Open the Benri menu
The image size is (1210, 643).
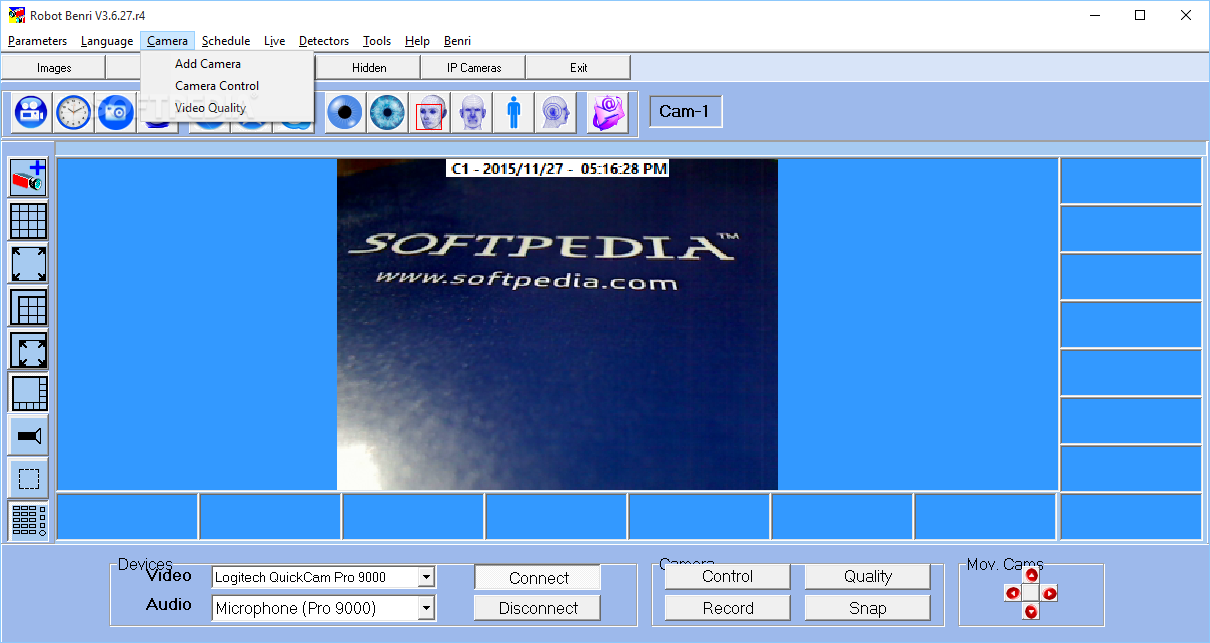[x=457, y=41]
